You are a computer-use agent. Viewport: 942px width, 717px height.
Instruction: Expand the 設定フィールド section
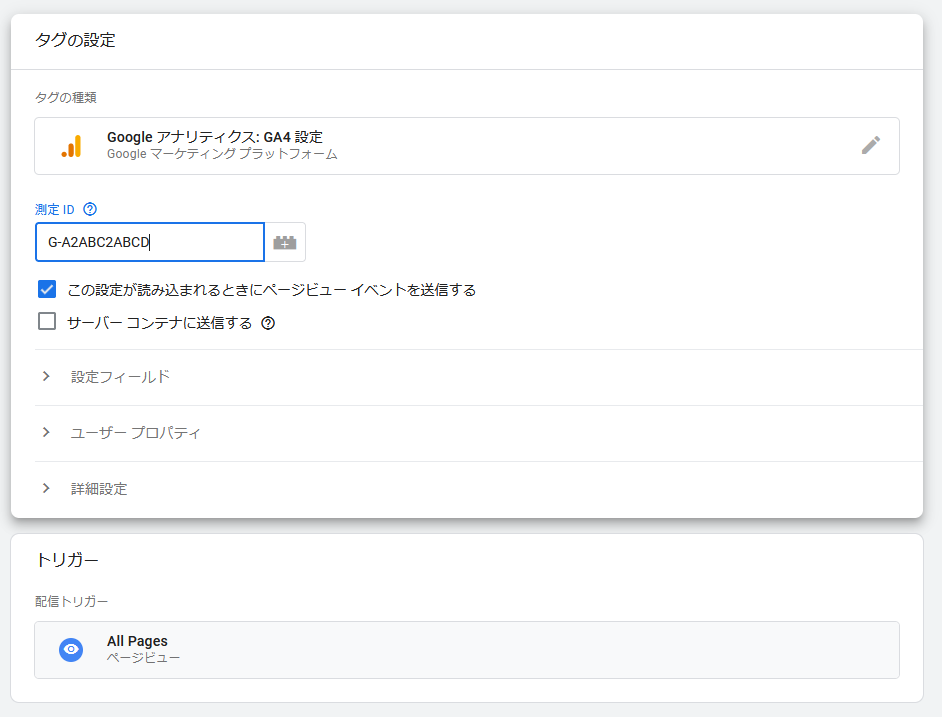coord(479,377)
